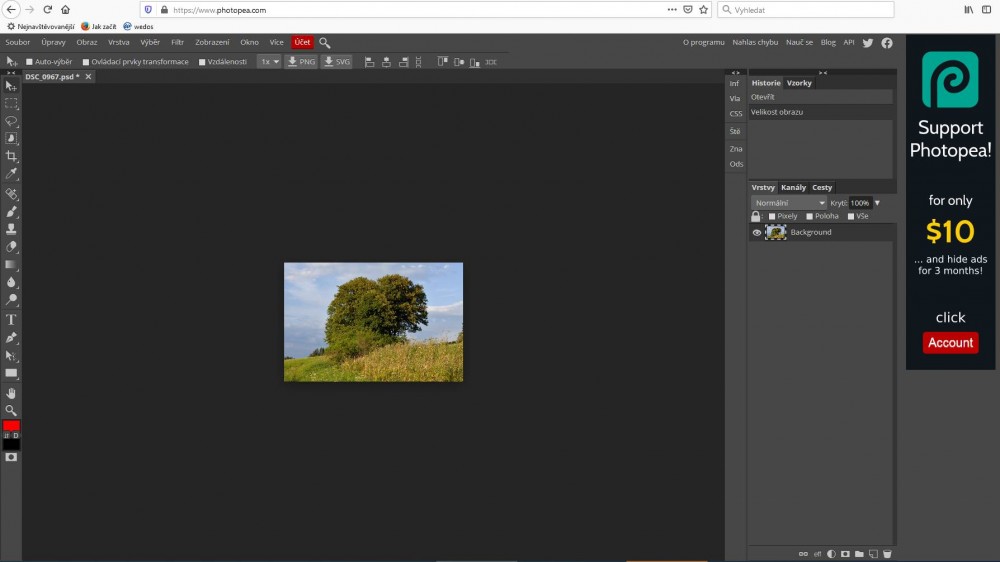Select the Crop tool

11,157
